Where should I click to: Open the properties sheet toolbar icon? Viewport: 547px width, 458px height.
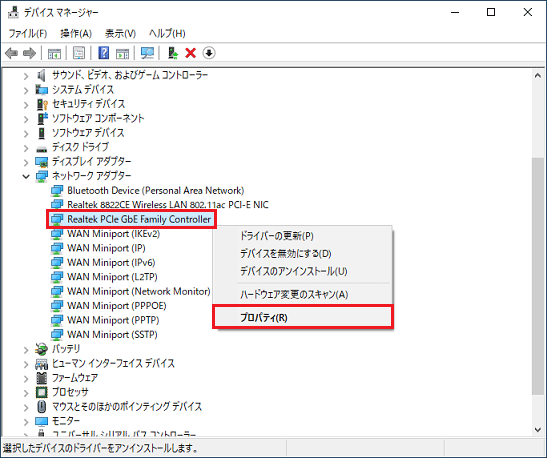pos(79,53)
